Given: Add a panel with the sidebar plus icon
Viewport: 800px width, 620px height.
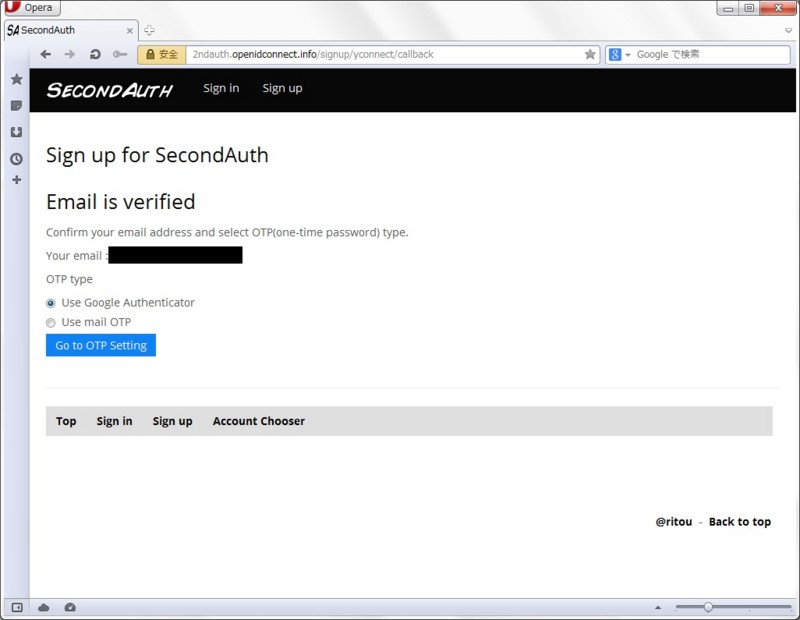Looking at the screenshot, I should 17,180.
